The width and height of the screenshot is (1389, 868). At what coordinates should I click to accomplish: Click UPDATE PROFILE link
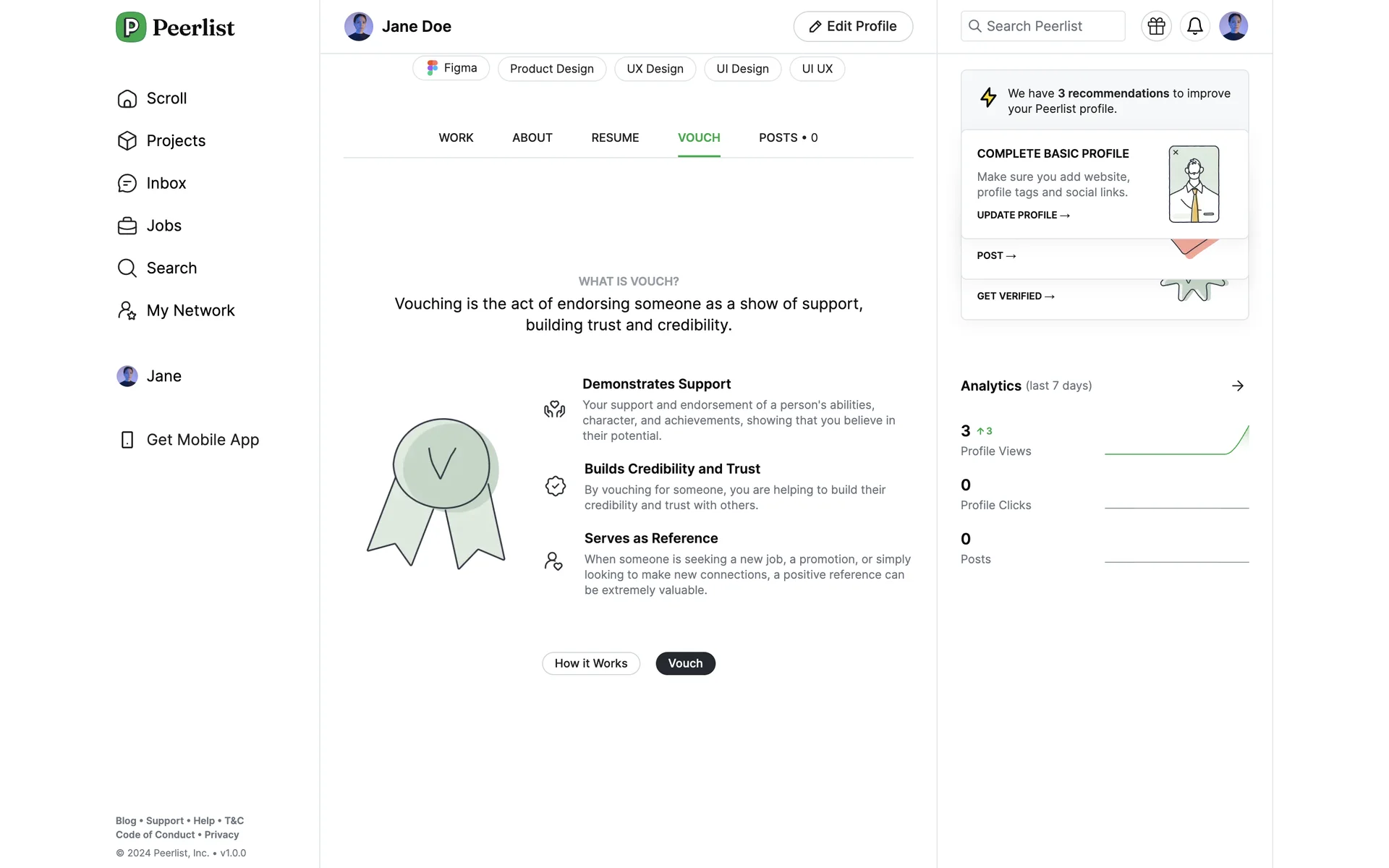tap(1023, 215)
